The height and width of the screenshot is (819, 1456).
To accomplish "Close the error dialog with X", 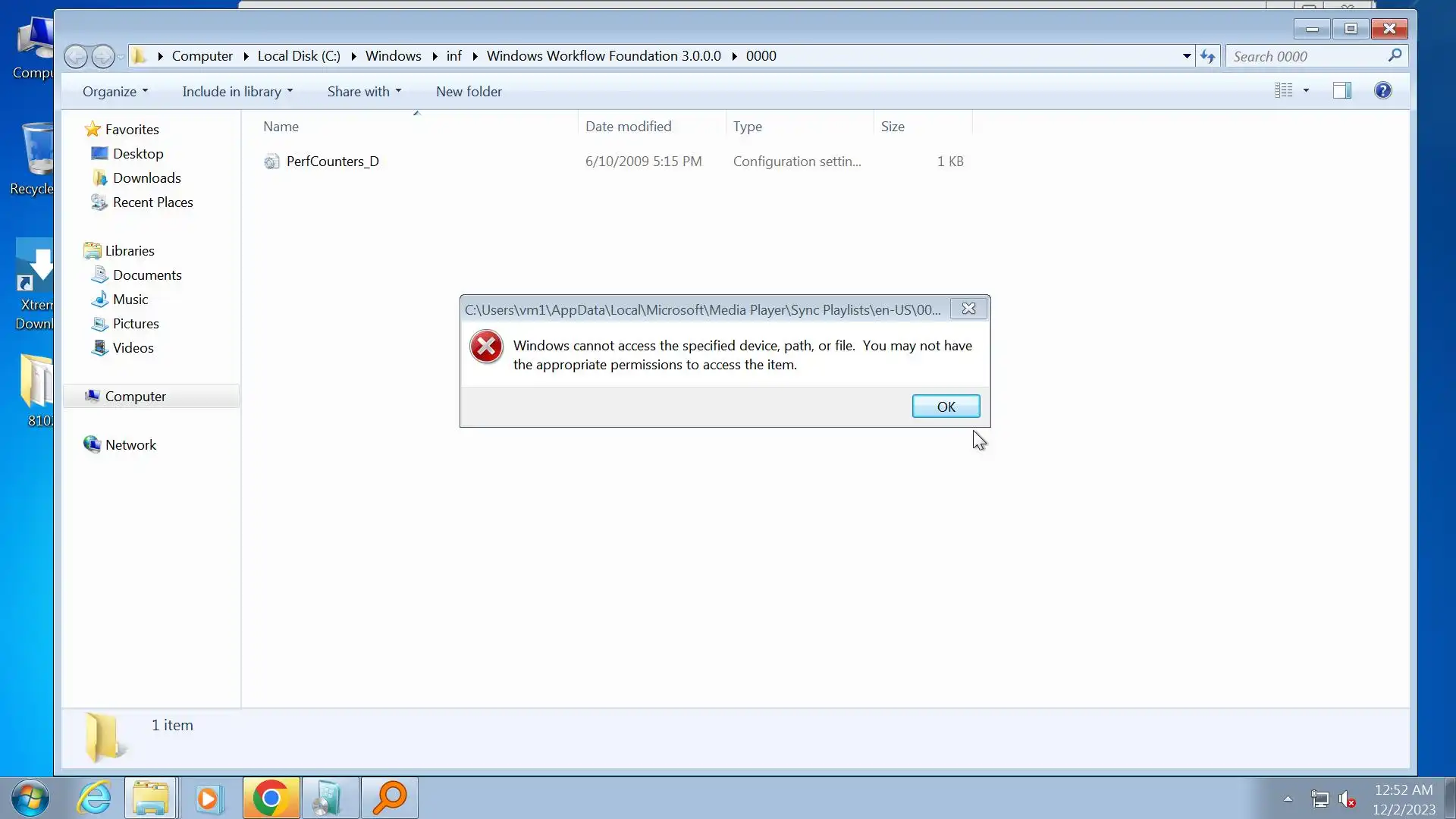I will pyautogui.click(x=968, y=309).
